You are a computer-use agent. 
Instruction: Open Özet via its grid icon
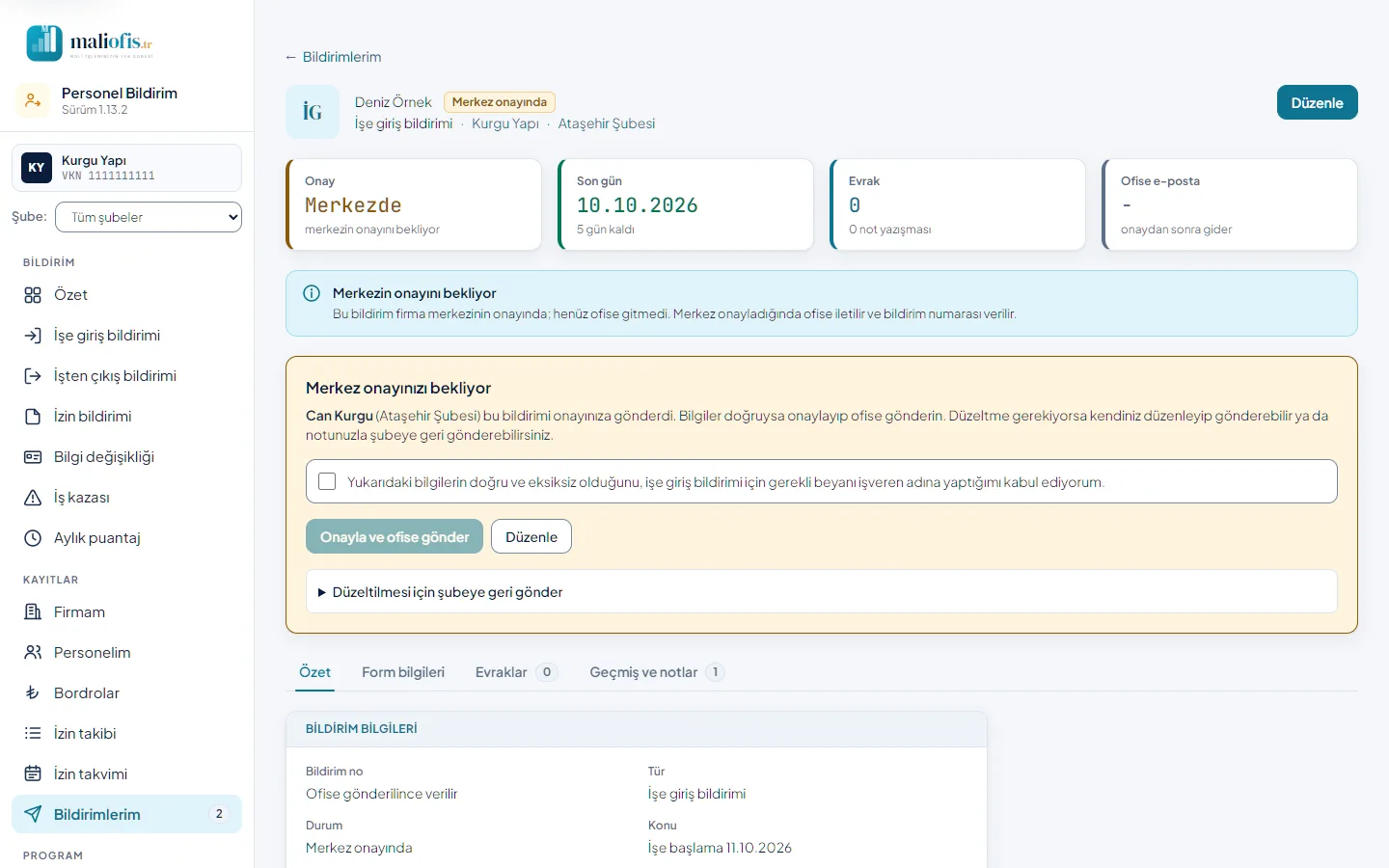pyautogui.click(x=33, y=295)
